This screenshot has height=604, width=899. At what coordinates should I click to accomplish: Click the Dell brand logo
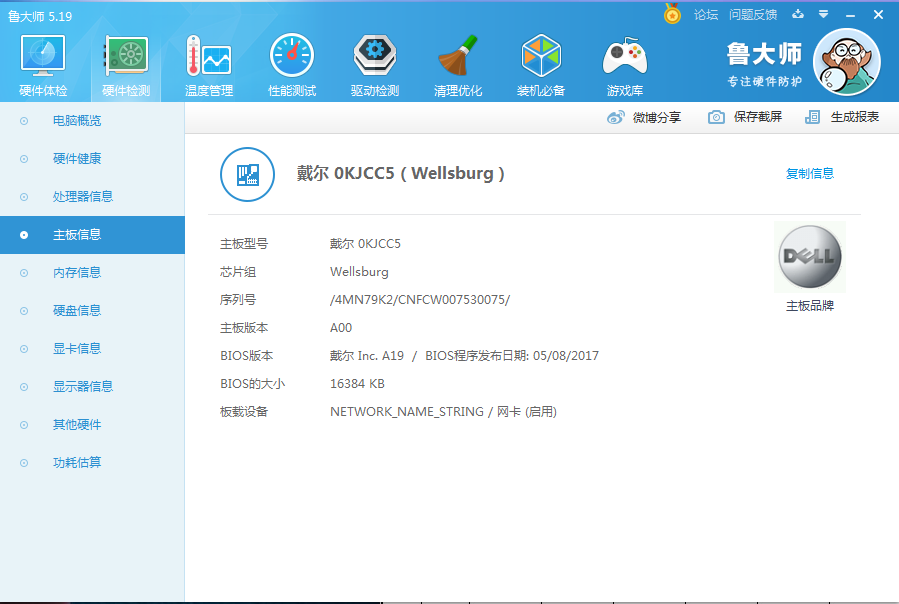(x=810, y=257)
